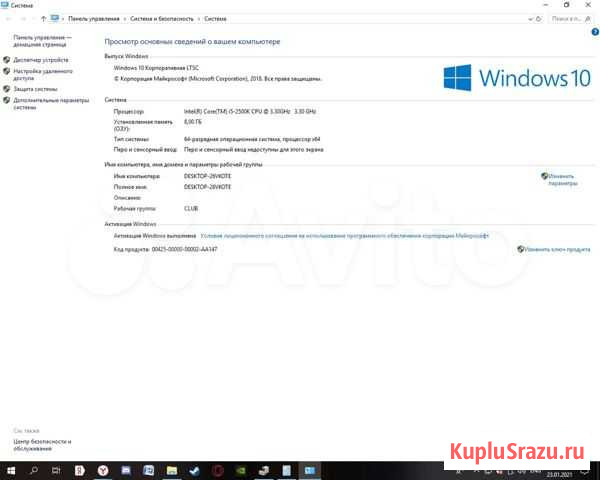
Task: Open the notification center icon
Action: (x=585, y=471)
